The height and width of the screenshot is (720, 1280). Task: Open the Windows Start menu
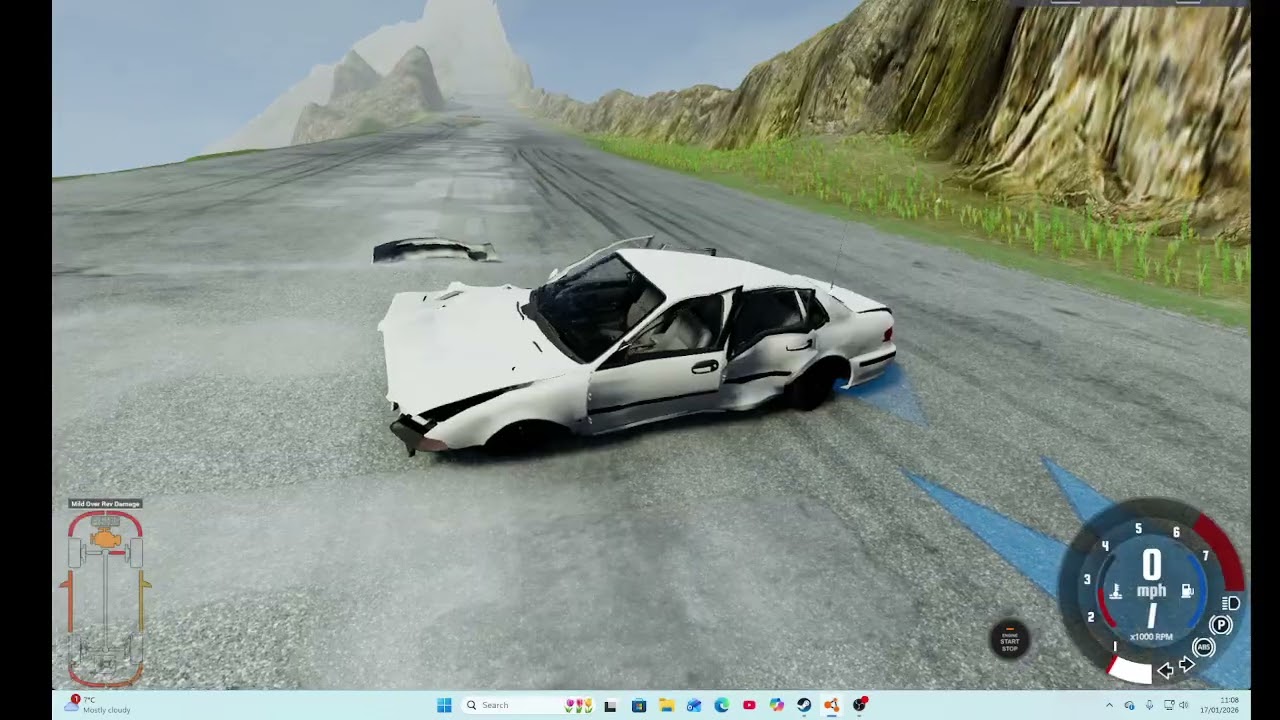tap(444, 705)
